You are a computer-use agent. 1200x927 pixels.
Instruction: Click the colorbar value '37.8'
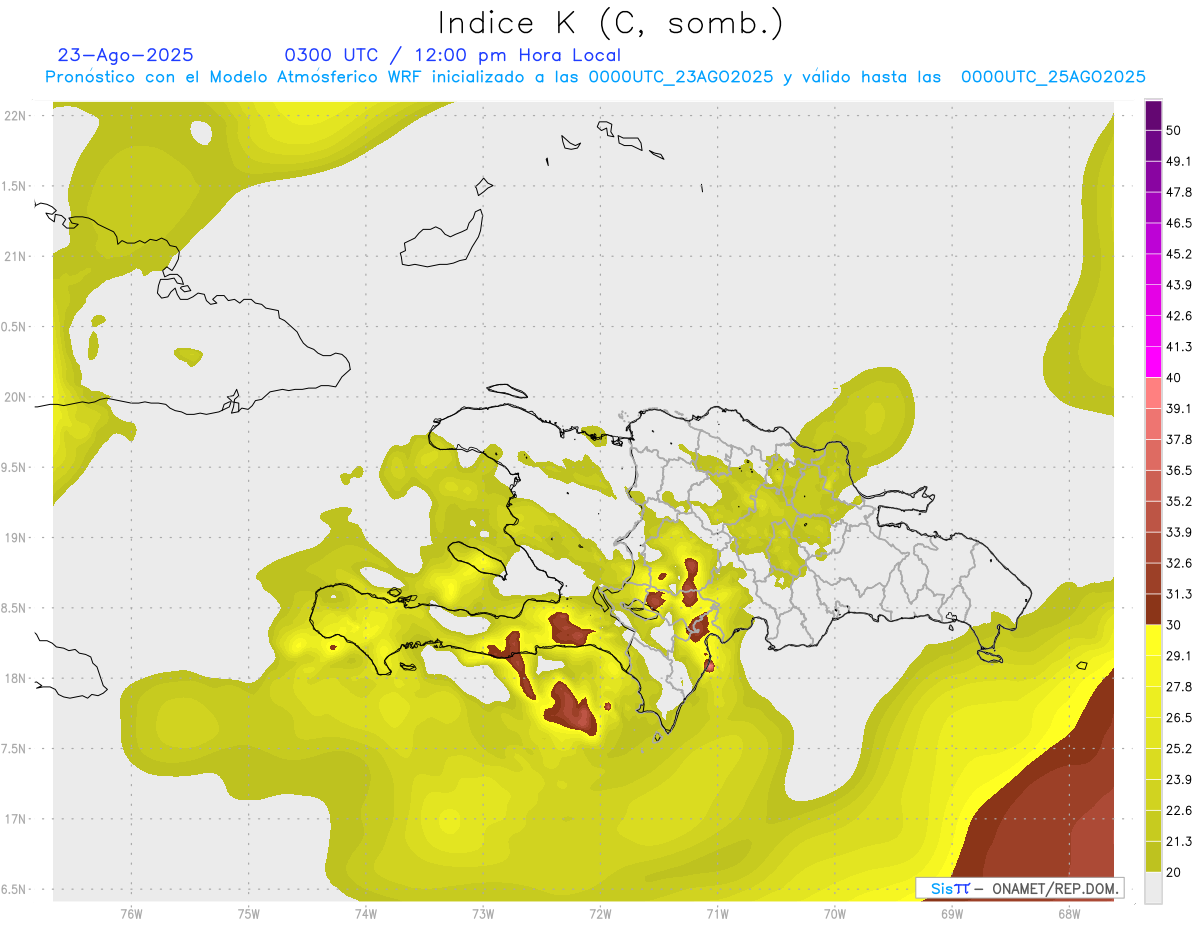1179,439
